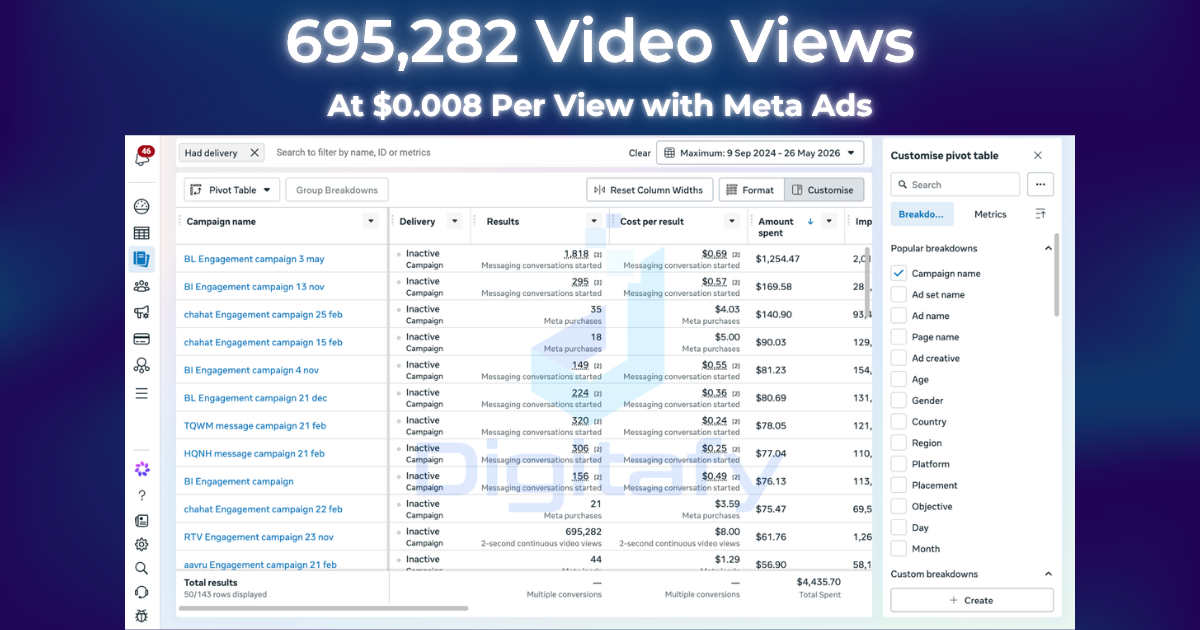Select the Format view button
Viewport: 1200px width, 630px height.
(x=751, y=190)
